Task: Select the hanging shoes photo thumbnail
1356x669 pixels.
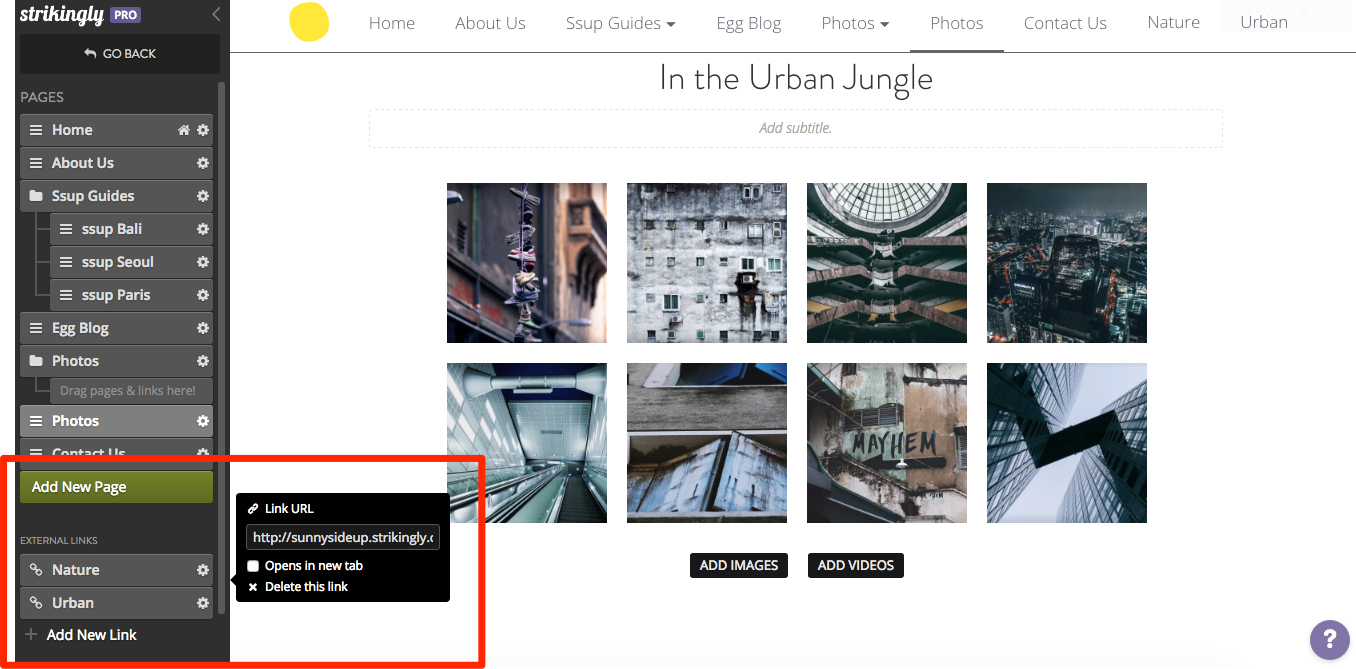Action: point(527,263)
